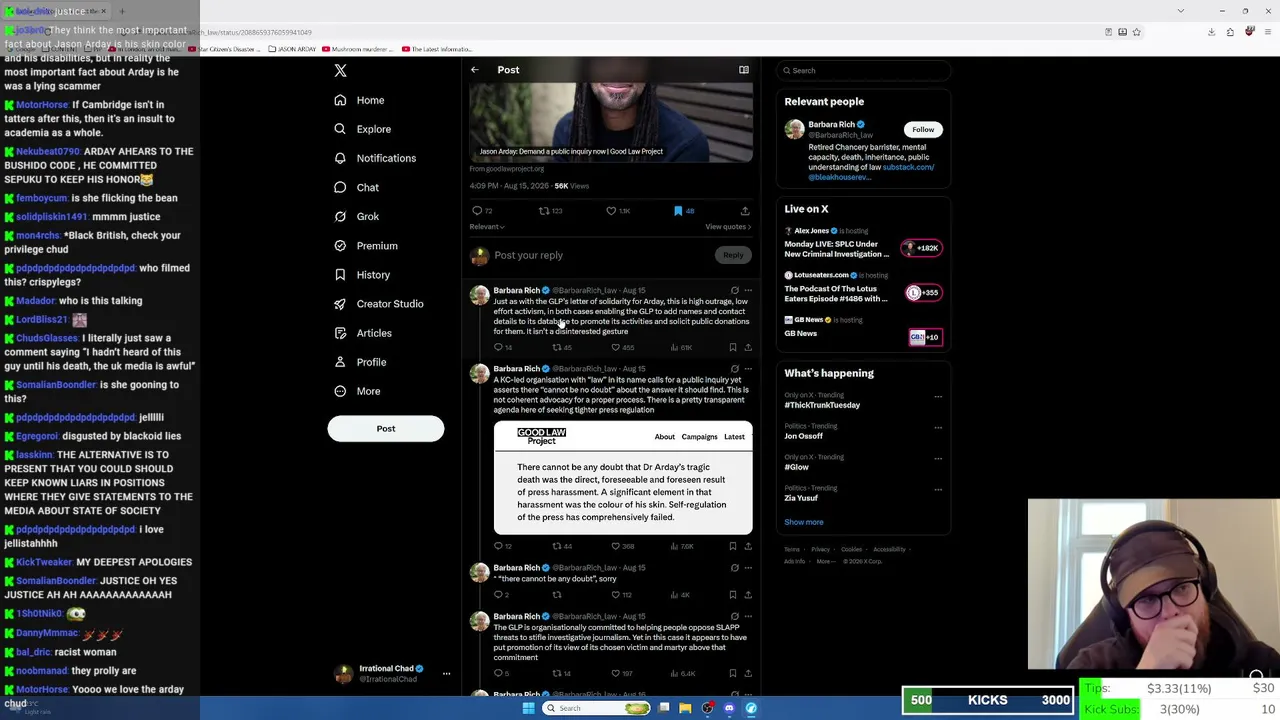
Task: Go back using the arrow beside Post
Action: [475, 70]
